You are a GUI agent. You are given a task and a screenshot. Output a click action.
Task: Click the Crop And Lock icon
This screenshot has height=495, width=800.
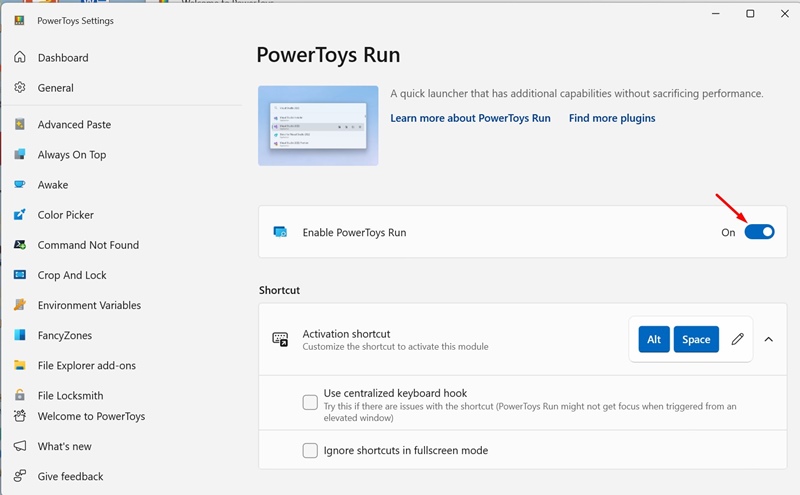pyautogui.click(x=19, y=275)
